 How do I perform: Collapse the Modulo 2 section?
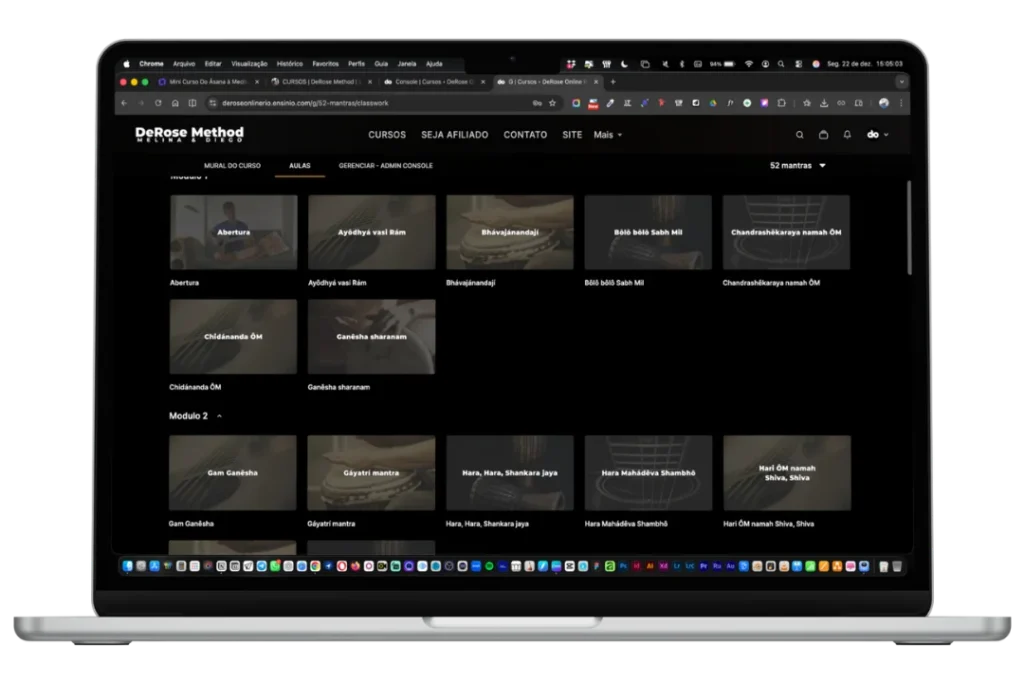tap(219, 416)
